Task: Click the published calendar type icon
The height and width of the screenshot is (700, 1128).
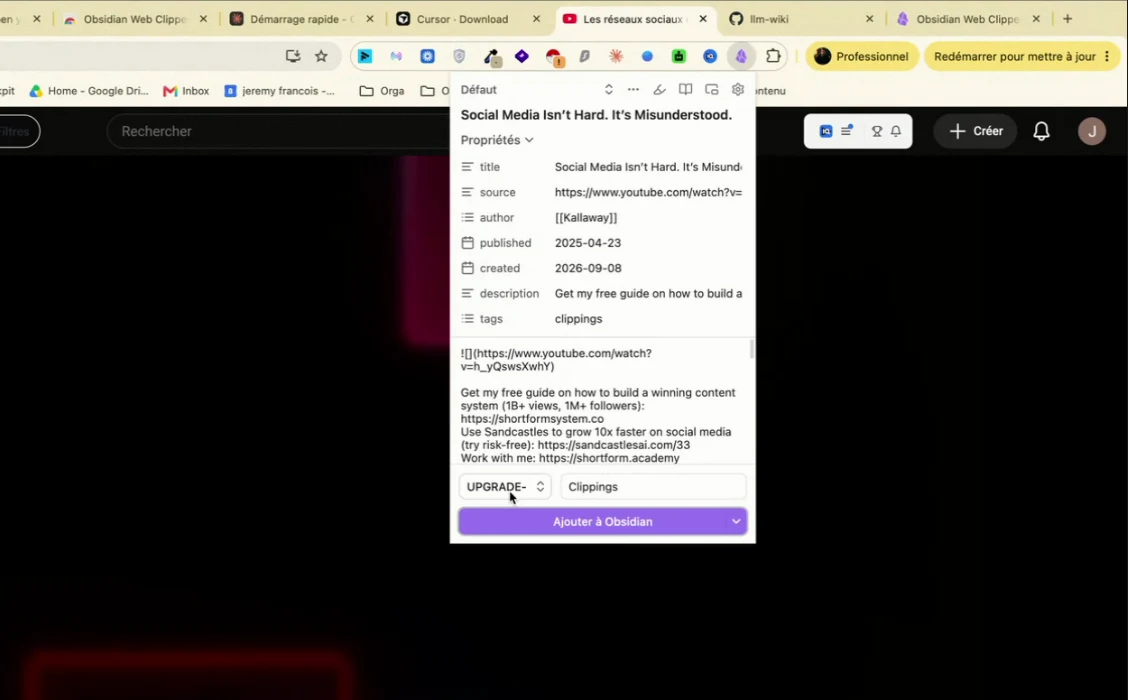Action: [468, 243]
